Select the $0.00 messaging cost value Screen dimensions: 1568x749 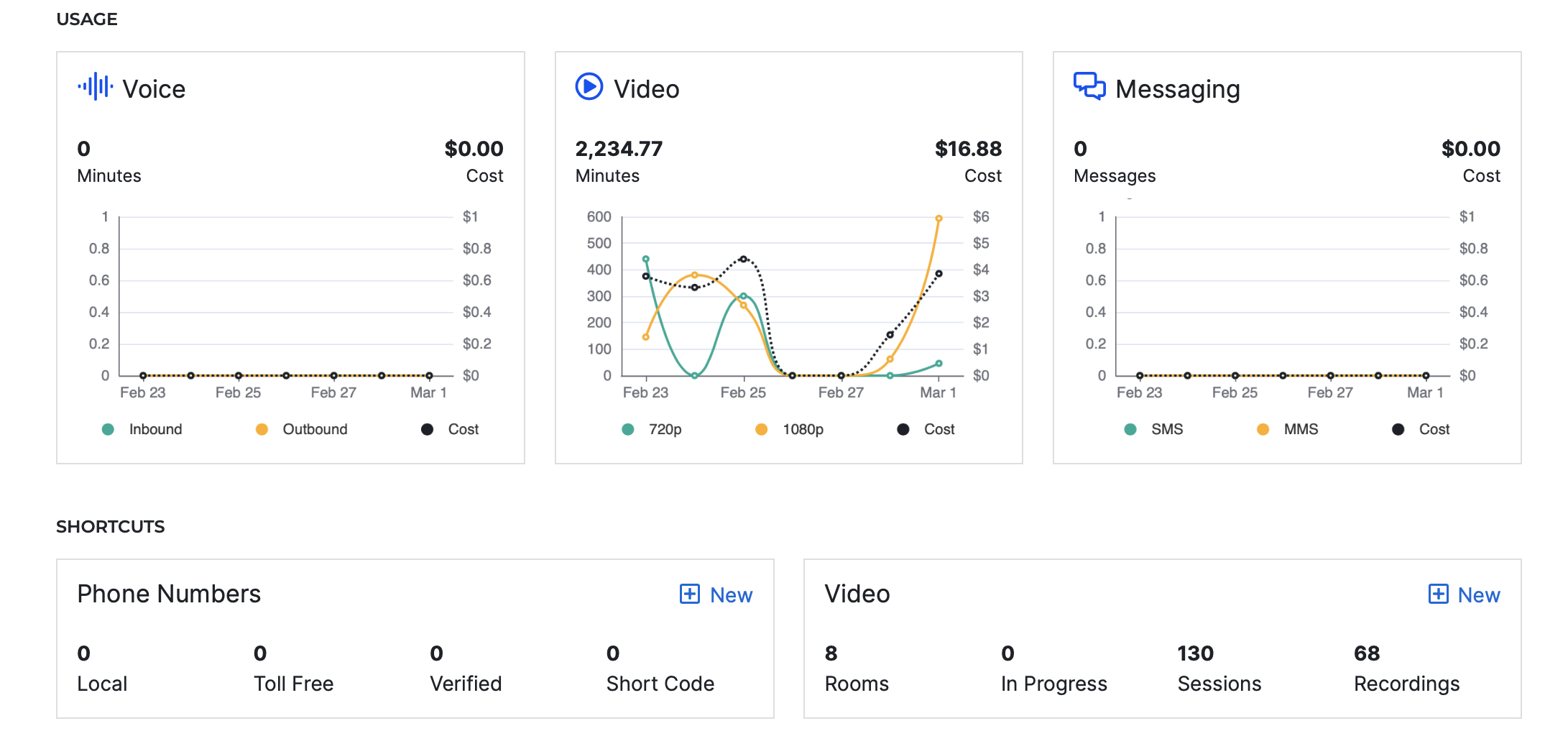[x=1470, y=149]
